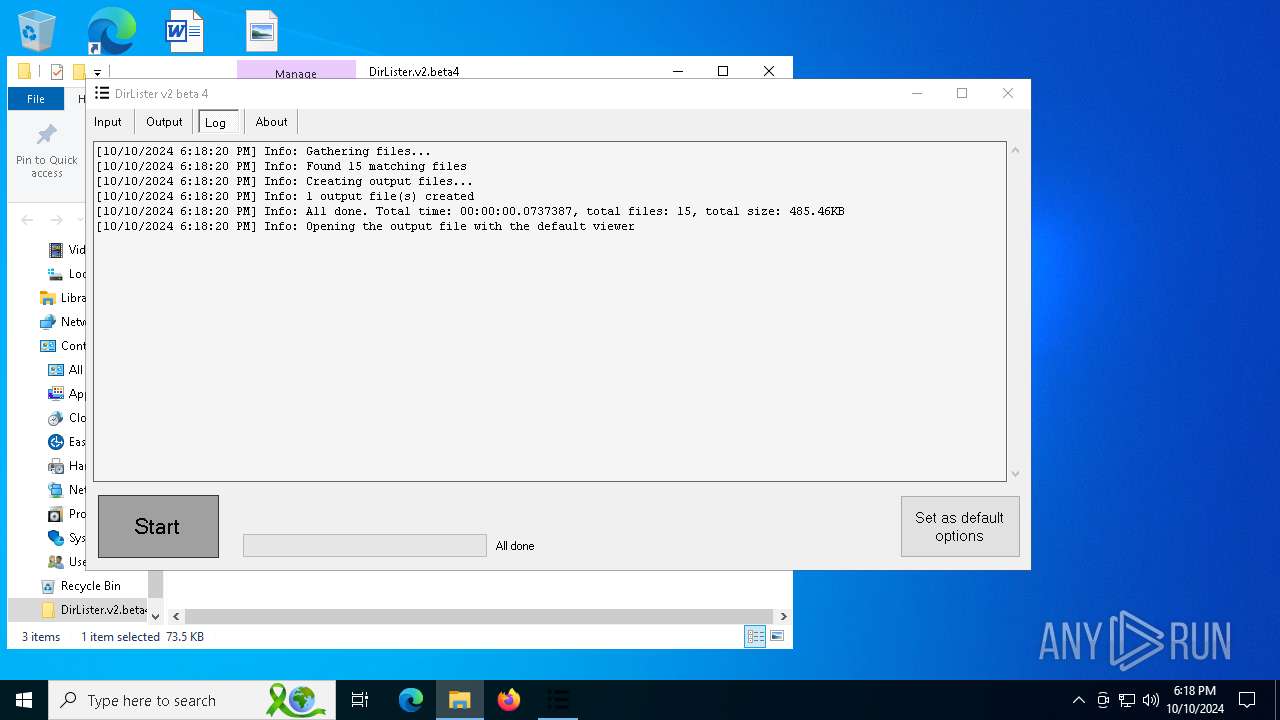Click the Set as default options button

[960, 526]
